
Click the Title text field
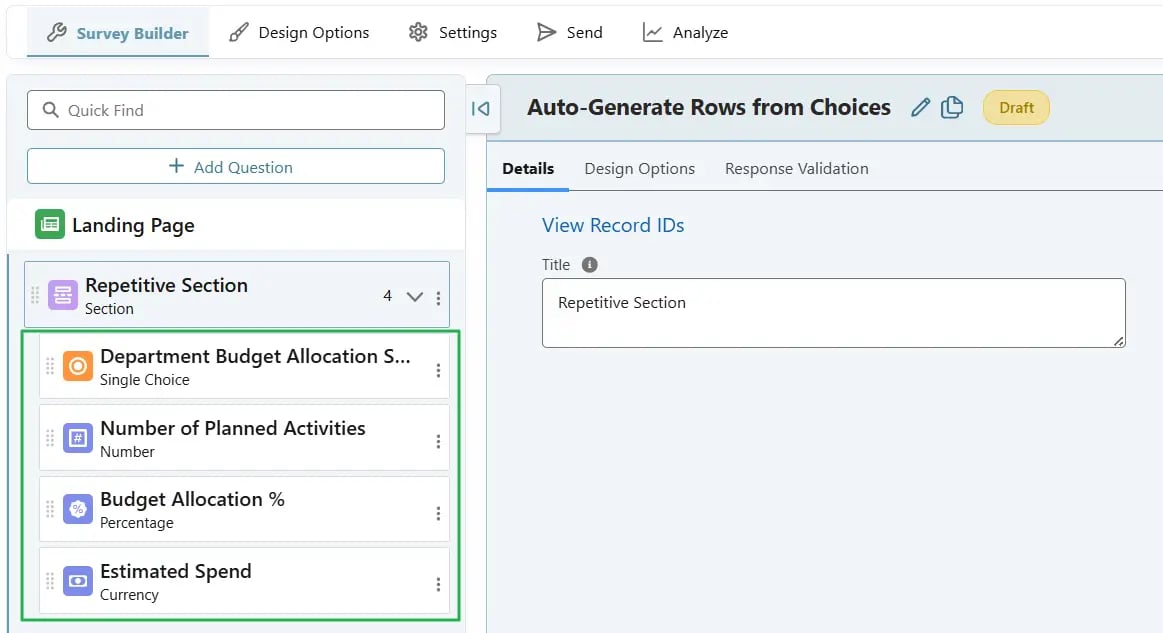pos(834,312)
